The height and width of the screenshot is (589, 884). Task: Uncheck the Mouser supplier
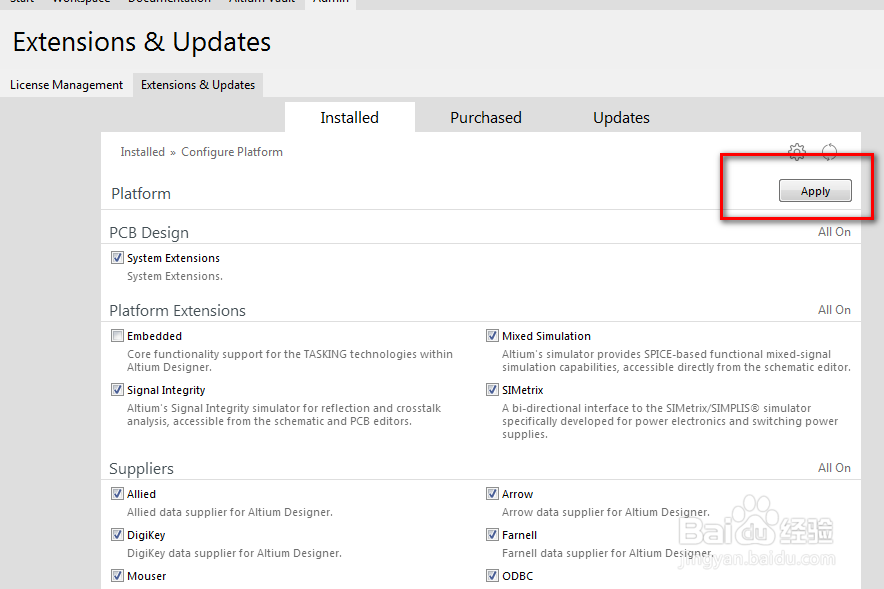pos(117,575)
